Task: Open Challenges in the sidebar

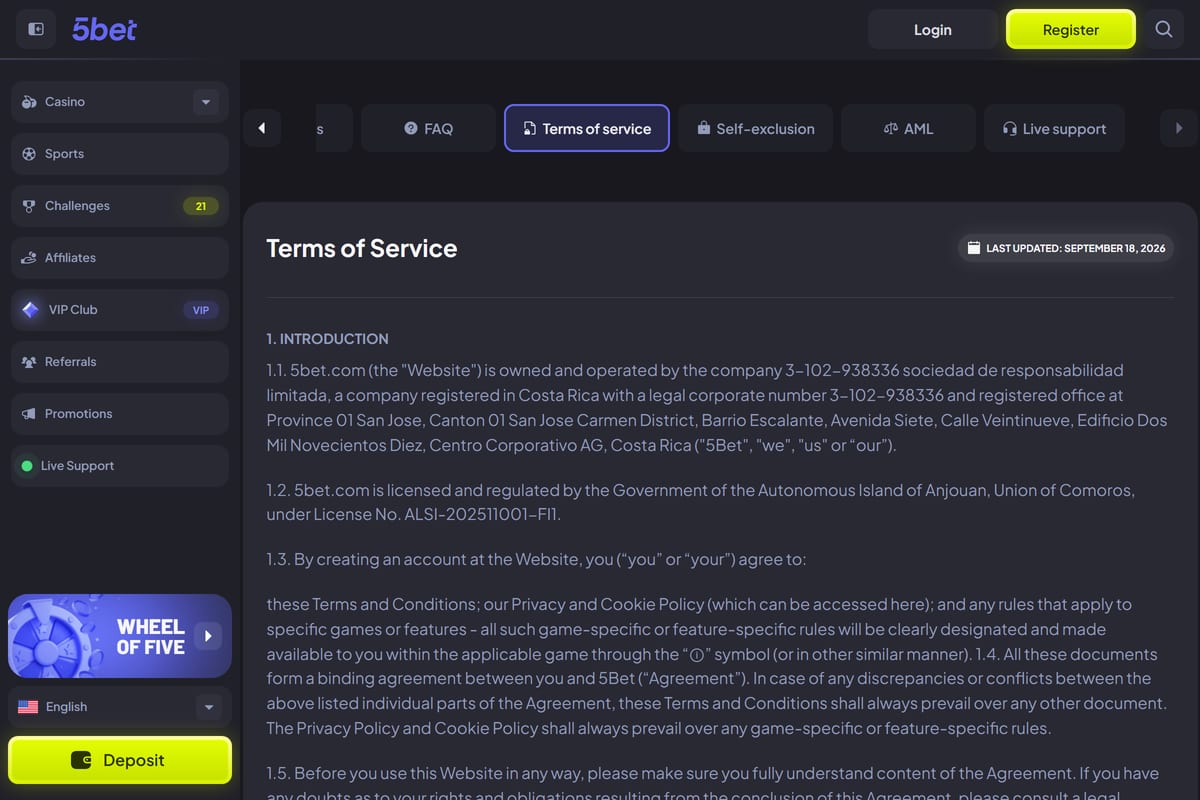Action: coord(120,206)
